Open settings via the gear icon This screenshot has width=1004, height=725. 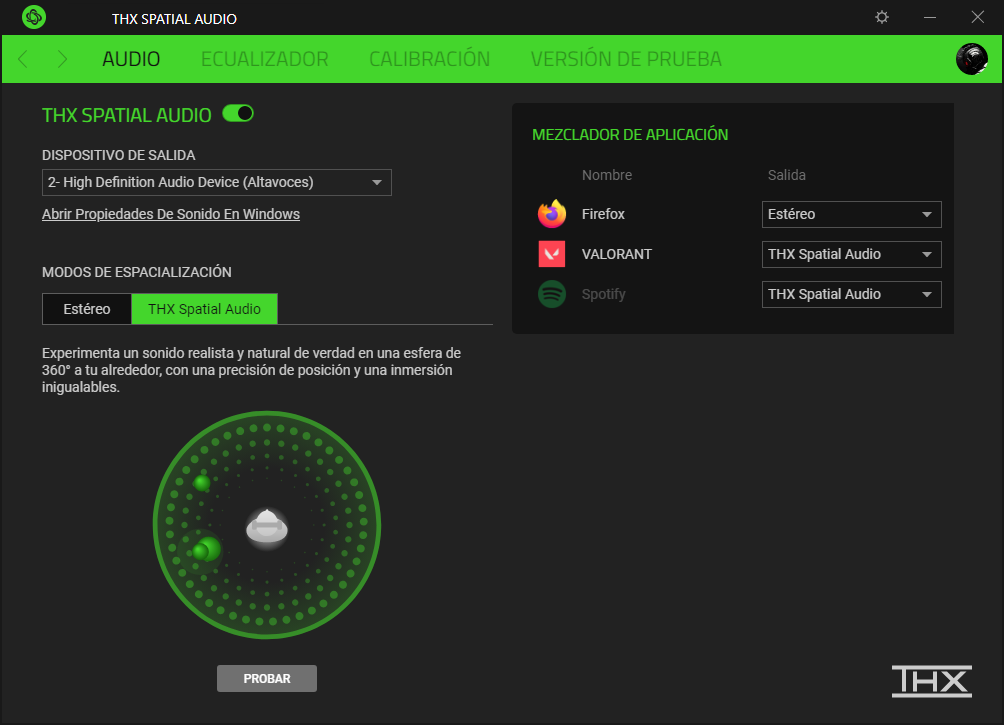pos(882,17)
